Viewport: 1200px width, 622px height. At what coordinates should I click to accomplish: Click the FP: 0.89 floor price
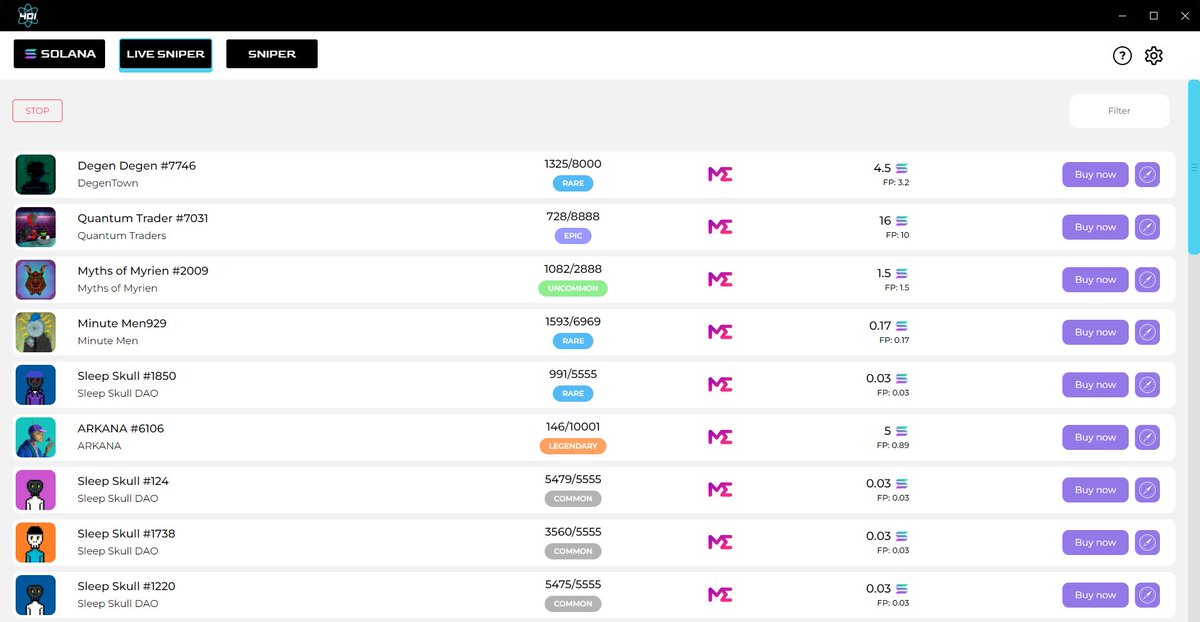(893, 445)
